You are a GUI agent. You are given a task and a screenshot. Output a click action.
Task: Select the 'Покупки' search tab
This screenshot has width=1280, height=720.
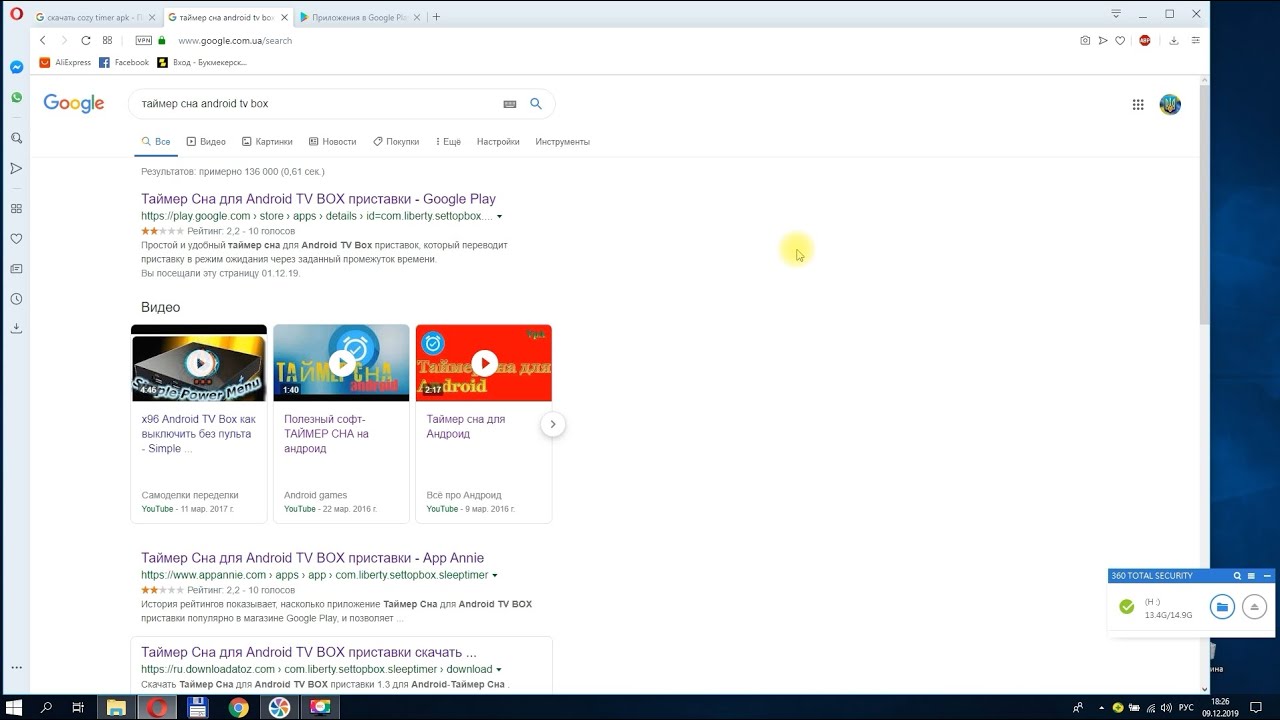point(396,142)
